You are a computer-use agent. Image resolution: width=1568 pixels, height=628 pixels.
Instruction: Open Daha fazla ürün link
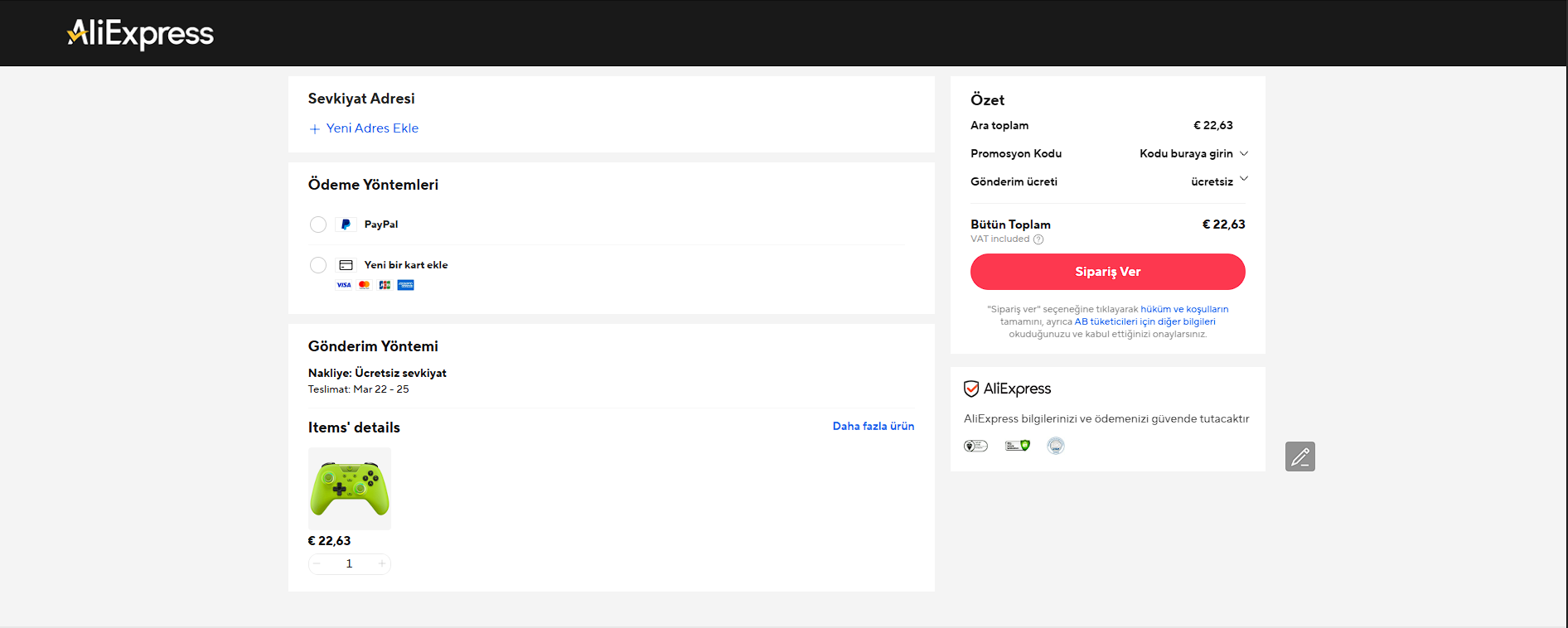coord(873,426)
